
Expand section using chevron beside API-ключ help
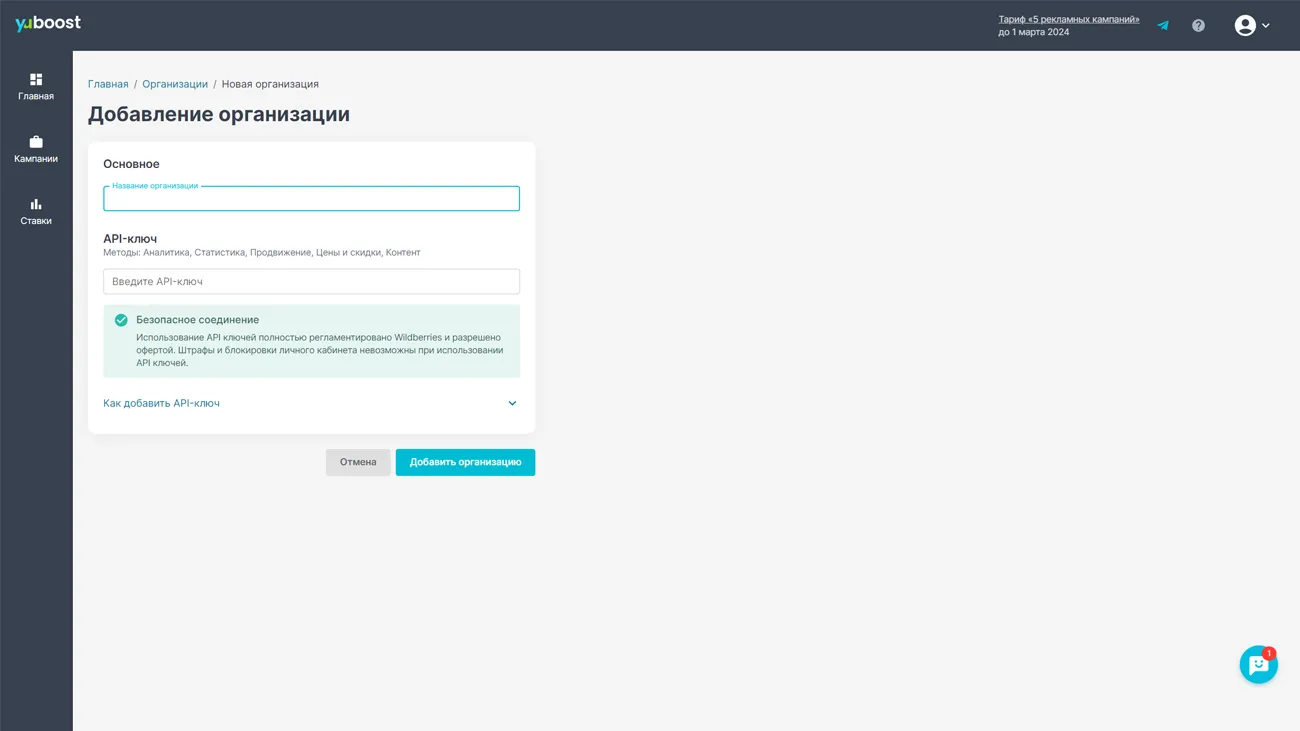[x=512, y=404]
